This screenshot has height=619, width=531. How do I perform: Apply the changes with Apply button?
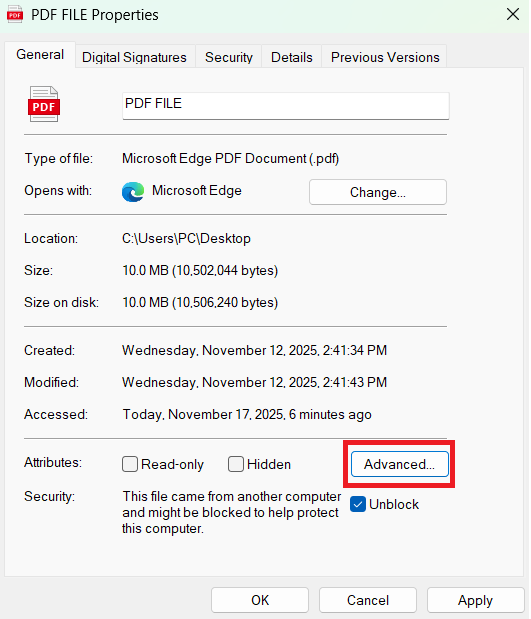(475, 600)
